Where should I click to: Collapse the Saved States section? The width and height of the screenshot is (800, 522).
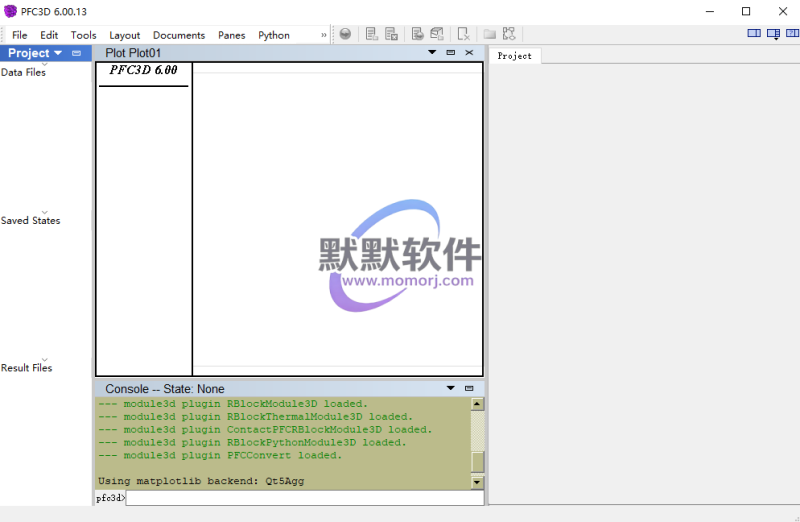44,212
